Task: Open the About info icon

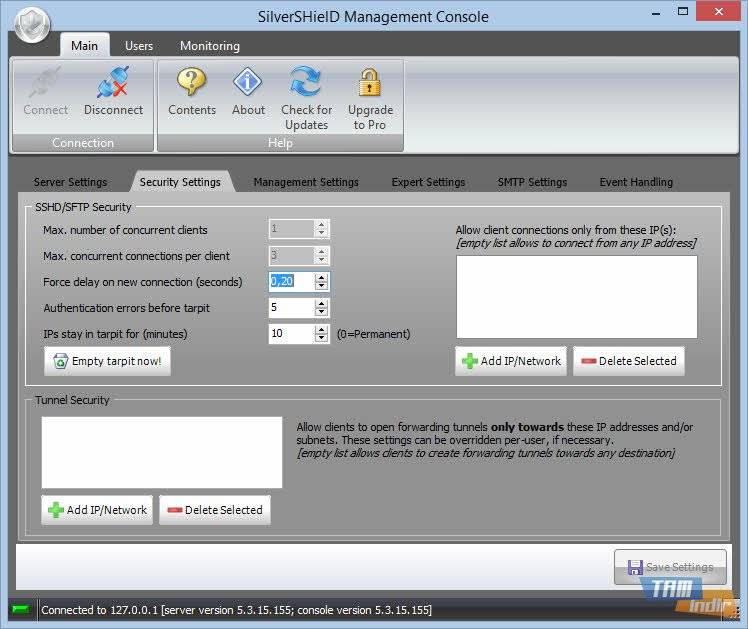Action: click(248, 84)
